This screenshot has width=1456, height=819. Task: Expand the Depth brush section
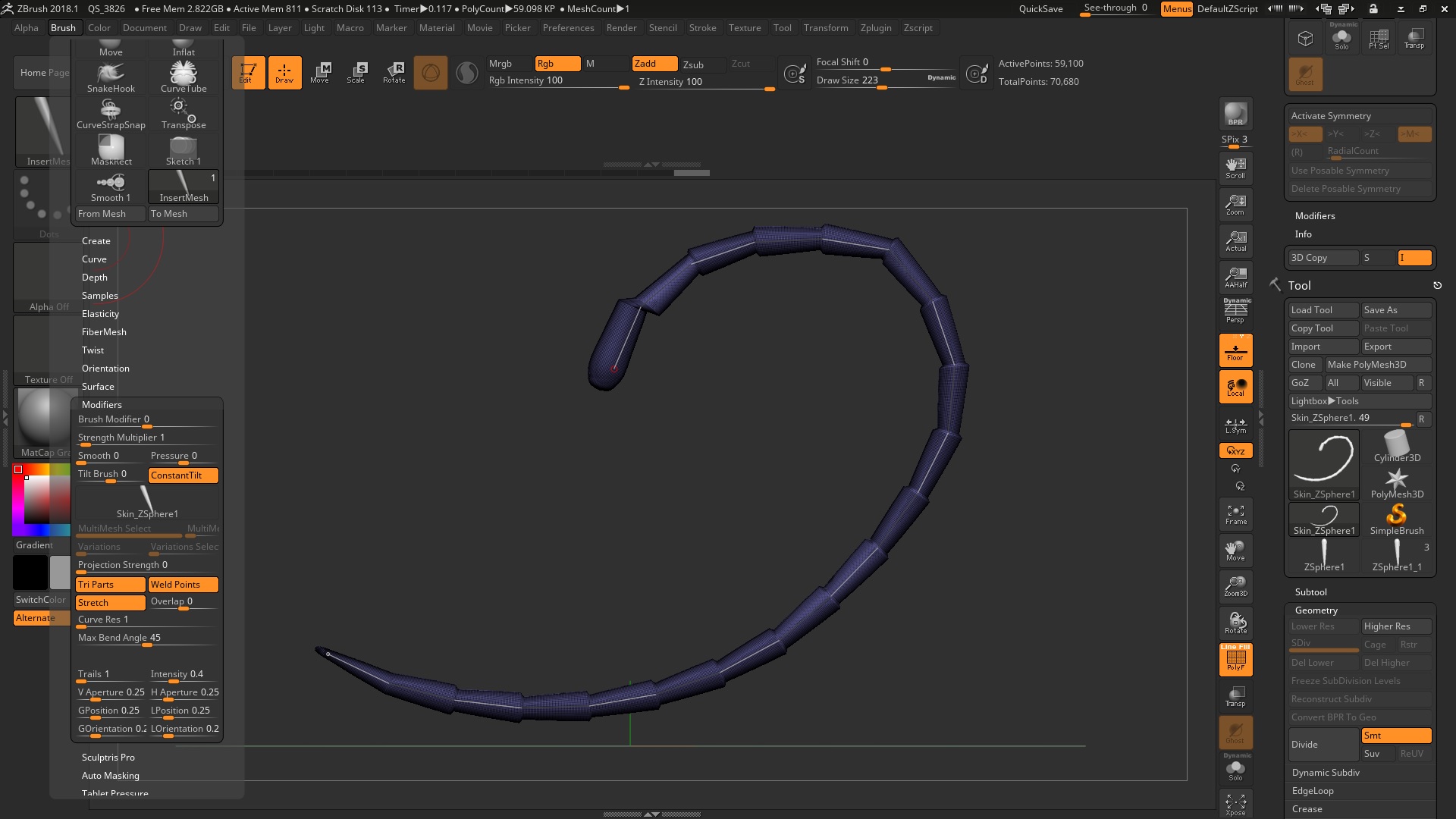95,278
